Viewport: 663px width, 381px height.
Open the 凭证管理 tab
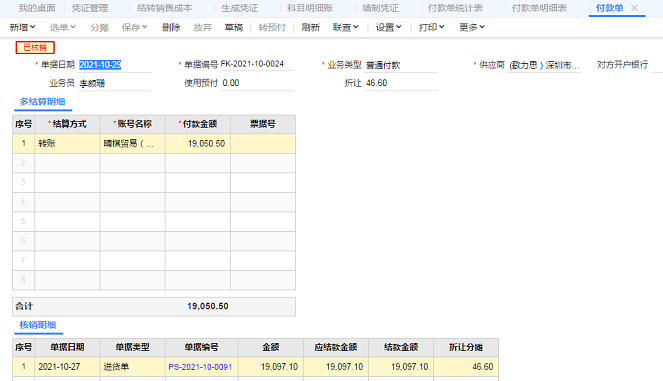(x=90, y=8)
